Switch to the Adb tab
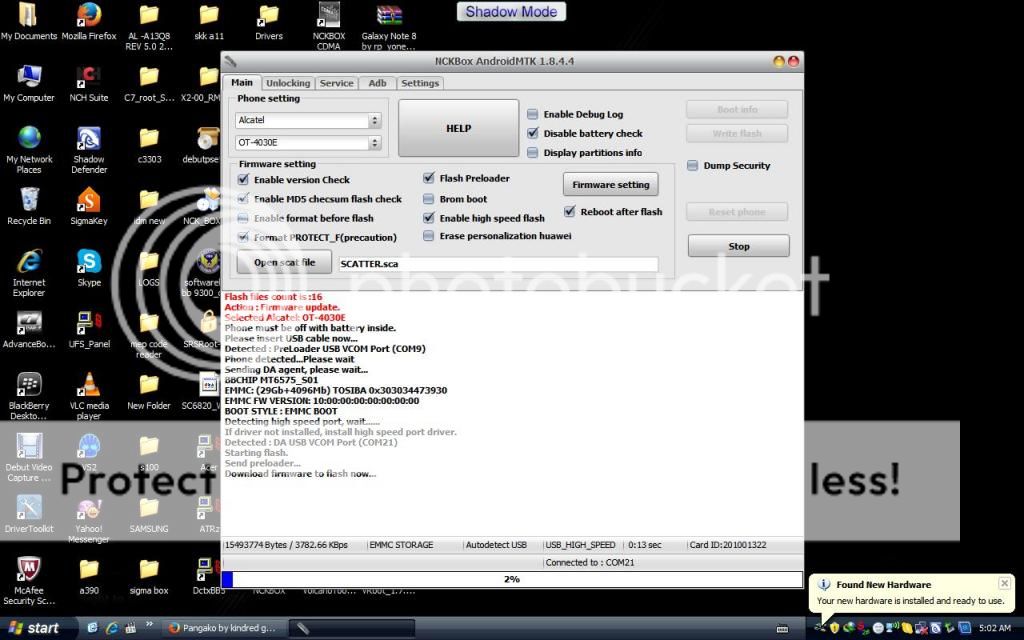Viewport: 1024px width, 640px height. coord(377,83)
